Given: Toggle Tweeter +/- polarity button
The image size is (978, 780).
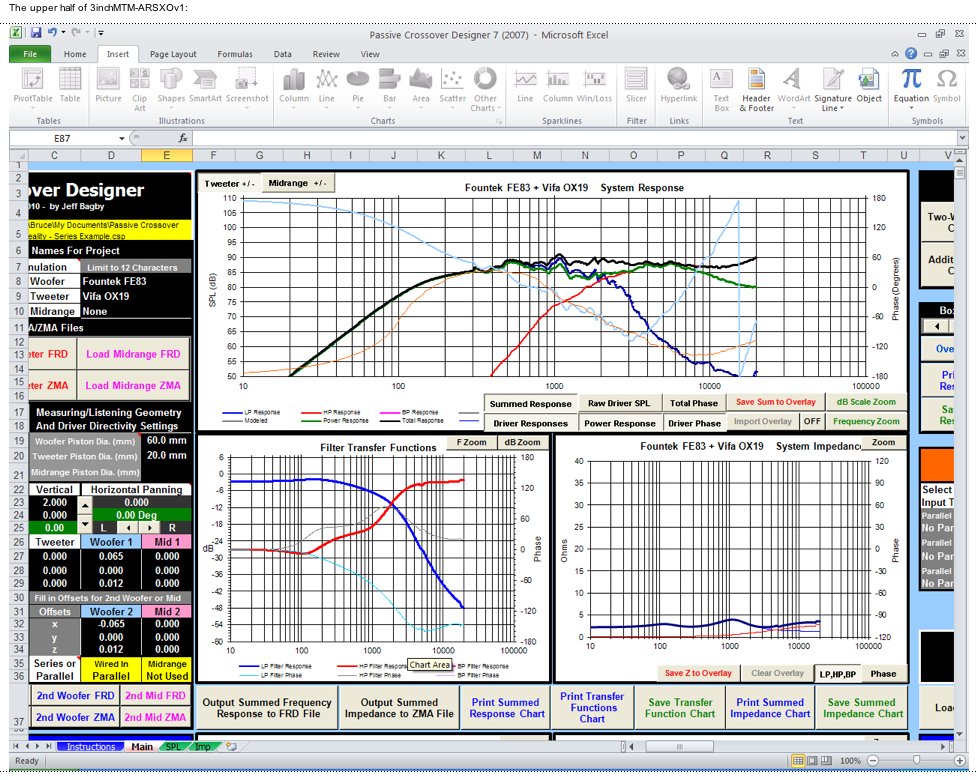Looking at the screenshot, I should (x=230, y=183).
